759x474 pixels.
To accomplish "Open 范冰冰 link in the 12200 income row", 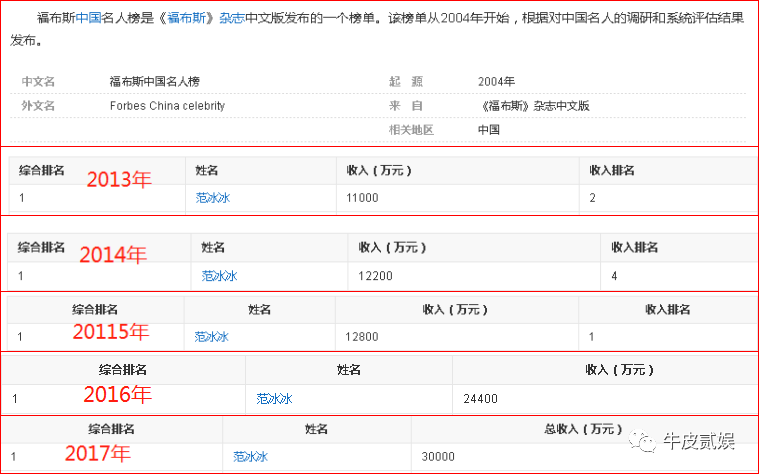I will click(219, 276).
